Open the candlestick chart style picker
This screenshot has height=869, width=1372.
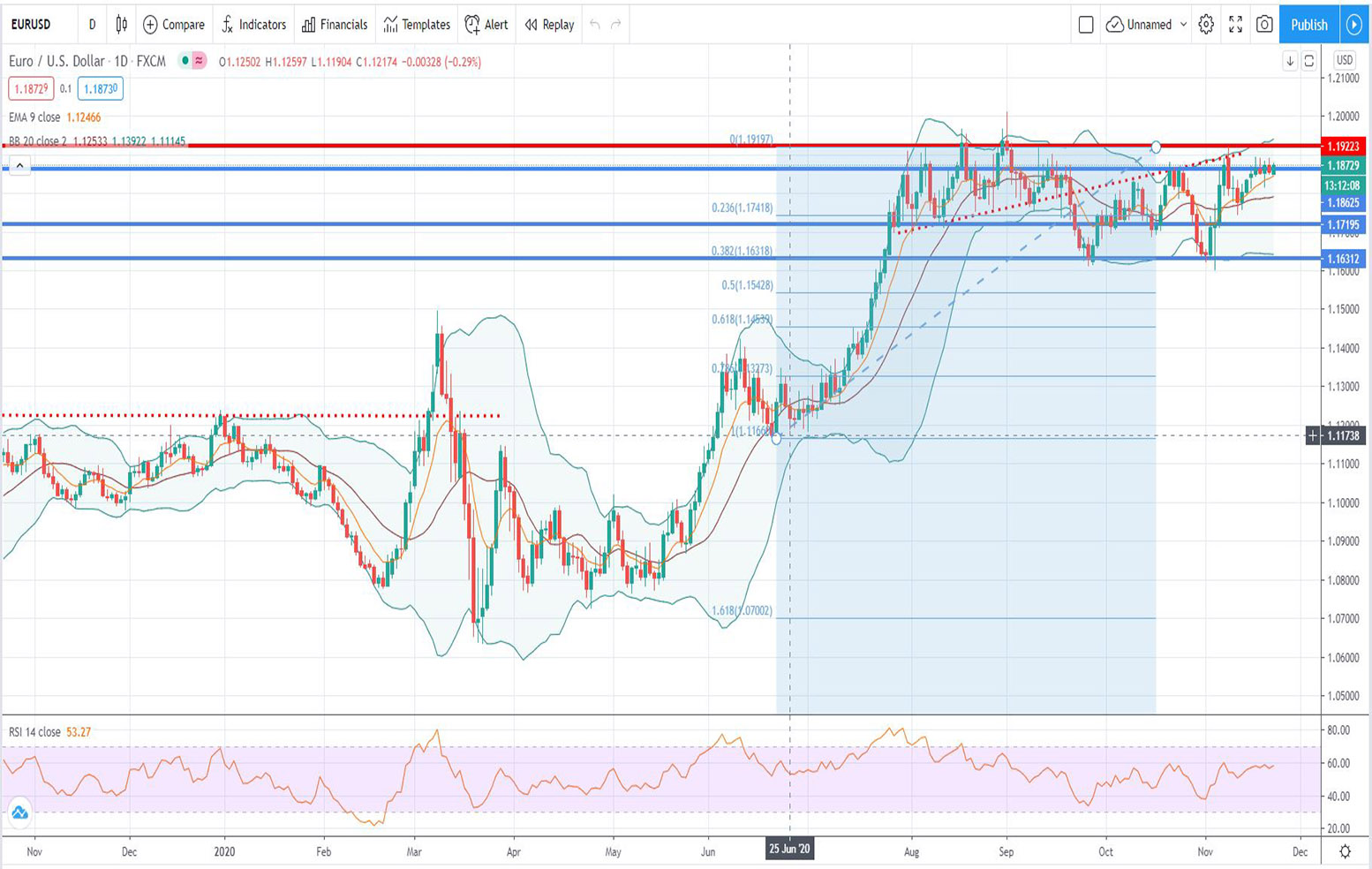click(122, 25)
